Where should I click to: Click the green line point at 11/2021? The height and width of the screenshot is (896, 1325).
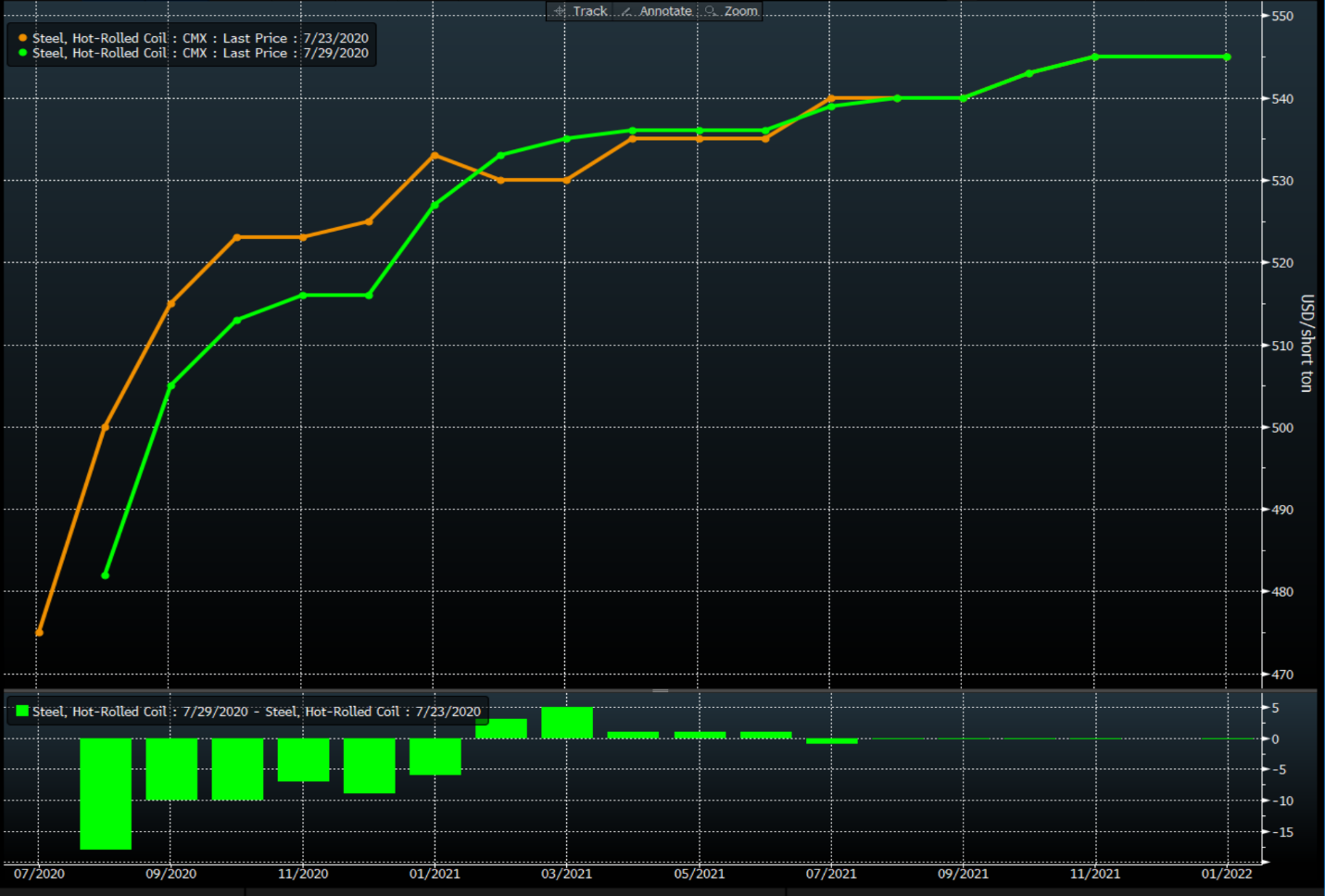coord(1095,57)
